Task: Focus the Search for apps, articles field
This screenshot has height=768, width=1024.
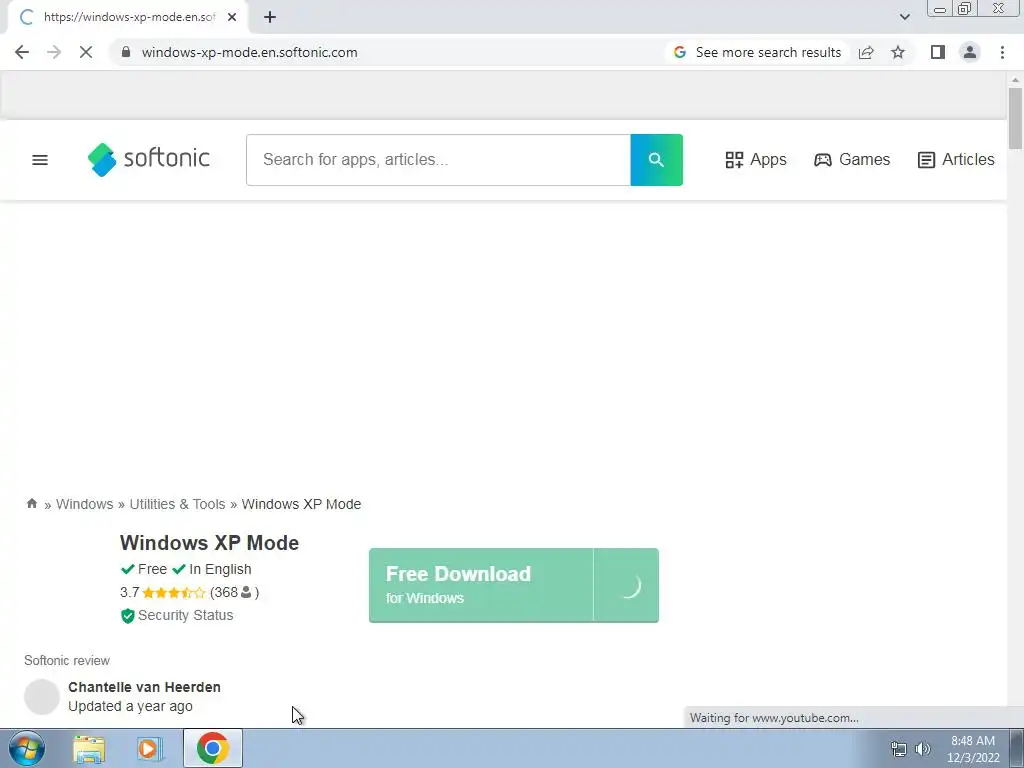Action: click(x=438, y=160)
